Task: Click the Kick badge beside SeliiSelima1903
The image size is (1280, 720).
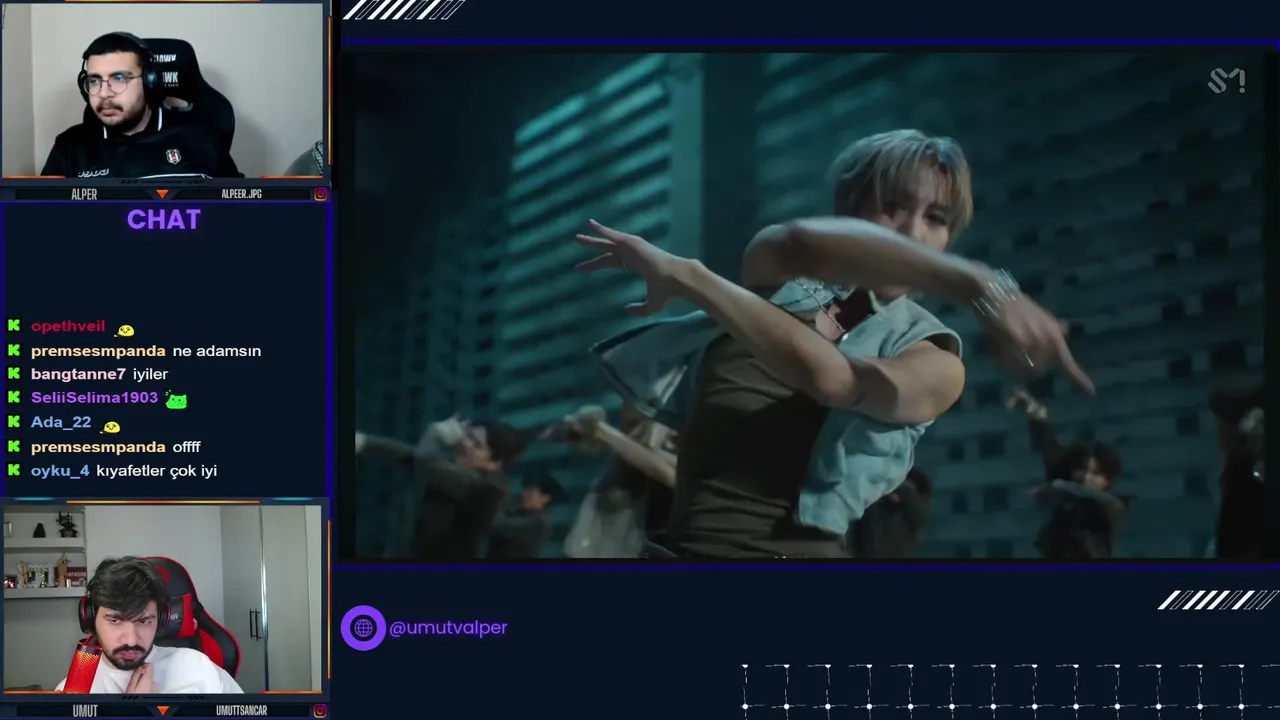Action: 14,398
